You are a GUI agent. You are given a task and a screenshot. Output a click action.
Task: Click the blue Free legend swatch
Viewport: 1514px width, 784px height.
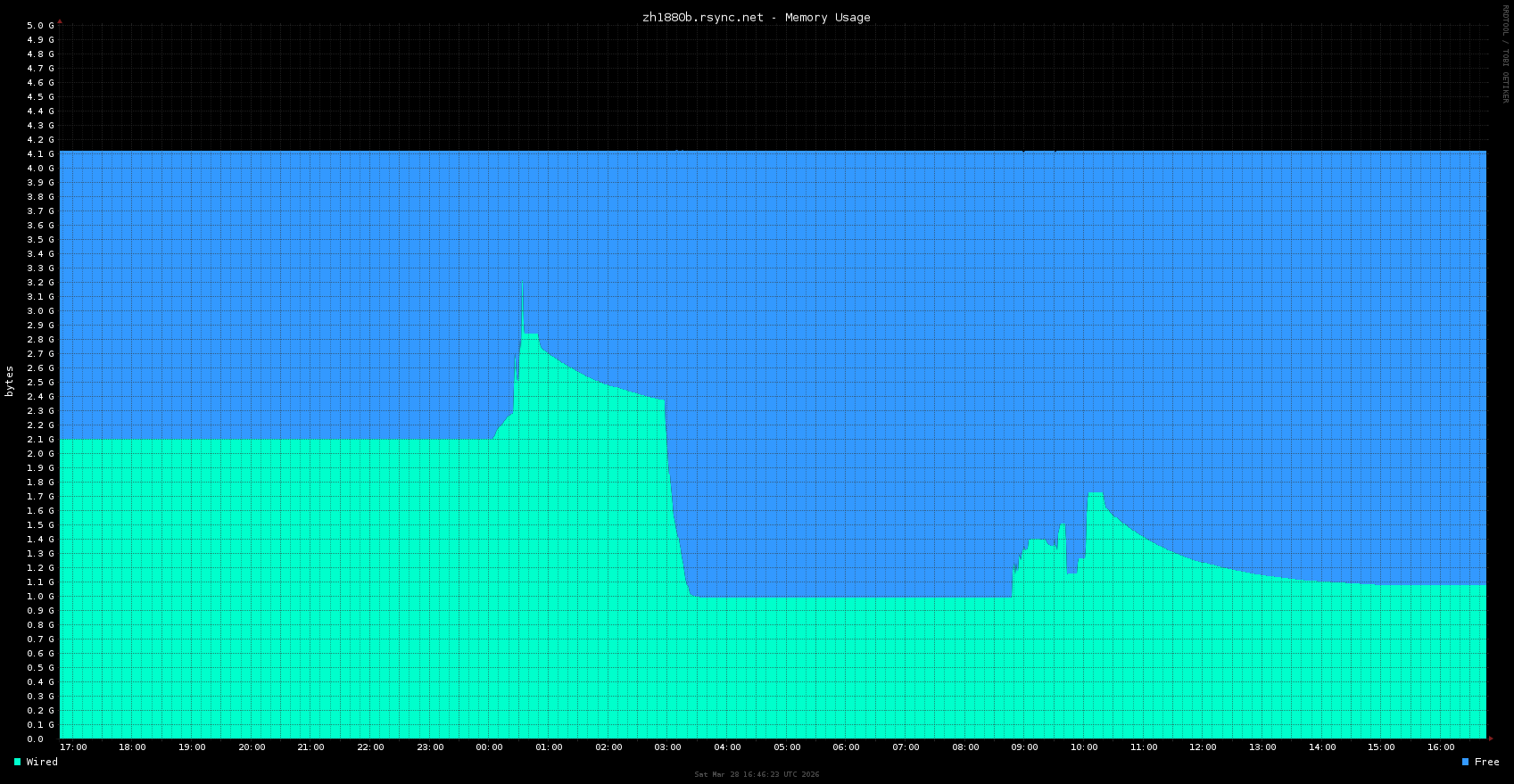point(1466,762)
